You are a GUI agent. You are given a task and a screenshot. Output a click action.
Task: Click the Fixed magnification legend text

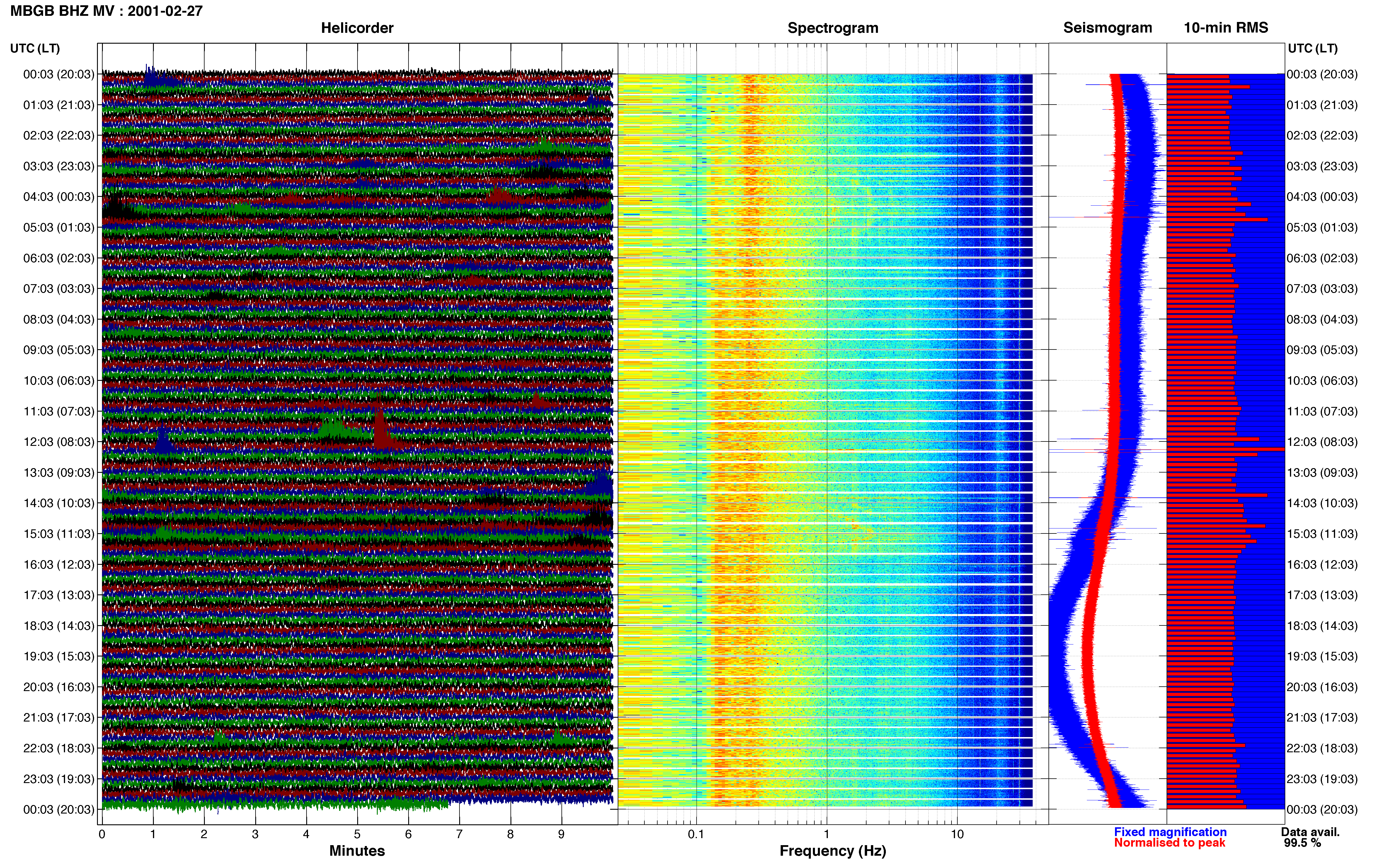pos(1170,833)
